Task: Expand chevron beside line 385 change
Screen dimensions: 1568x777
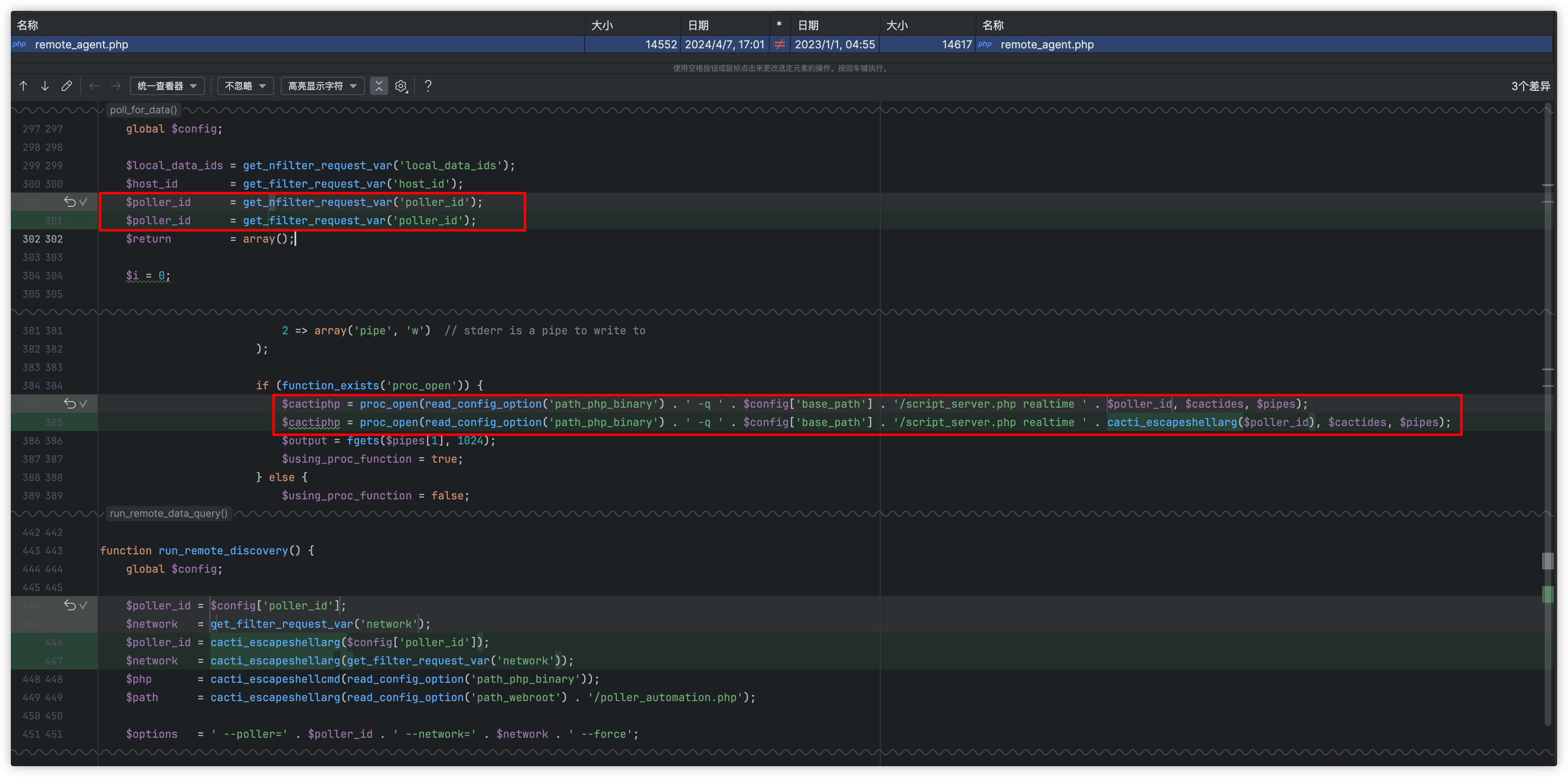Action: click(83, 403)
